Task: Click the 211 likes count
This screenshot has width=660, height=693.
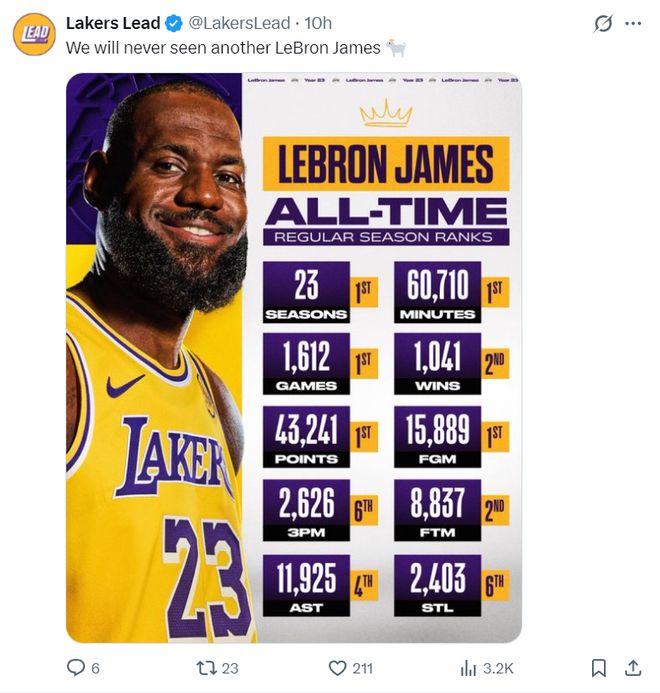Action: [x=362, y=668]
